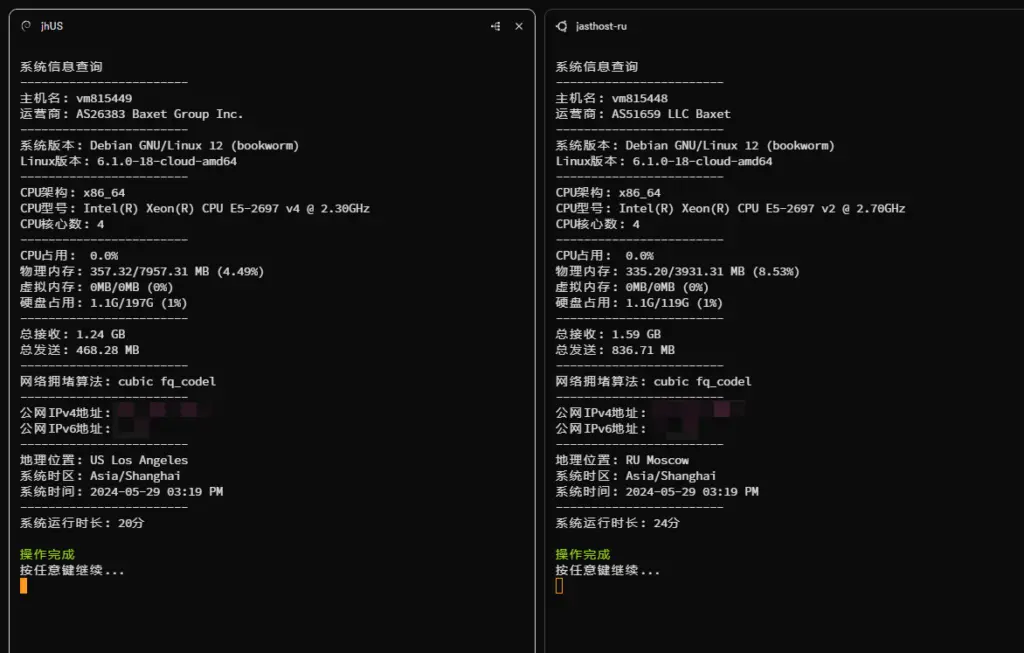
Task: Click the orange block cursor in jhUS terminal
Action: (24, 586)
